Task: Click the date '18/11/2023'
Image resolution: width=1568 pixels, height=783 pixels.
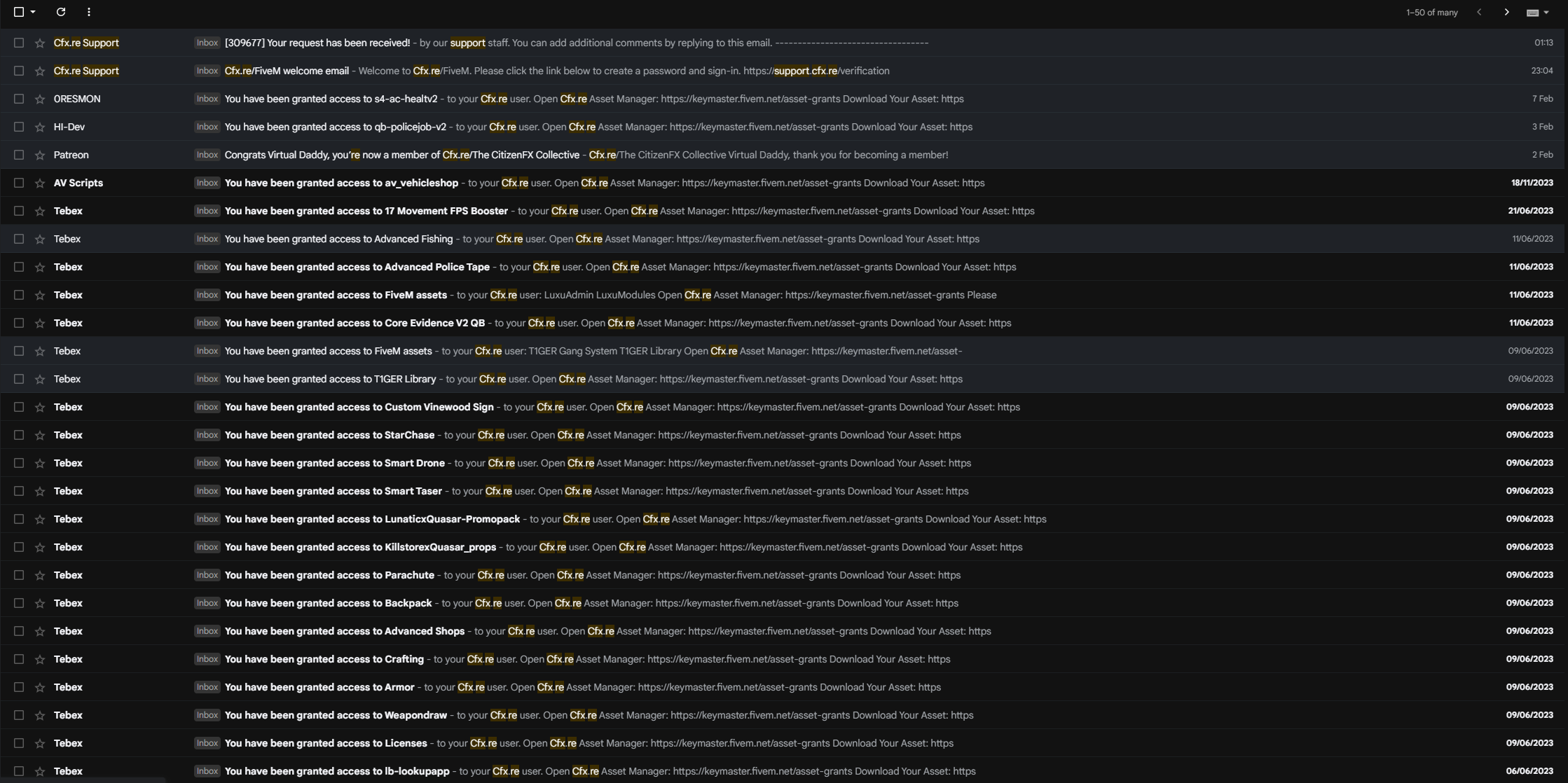Action: coord(1532,183)
